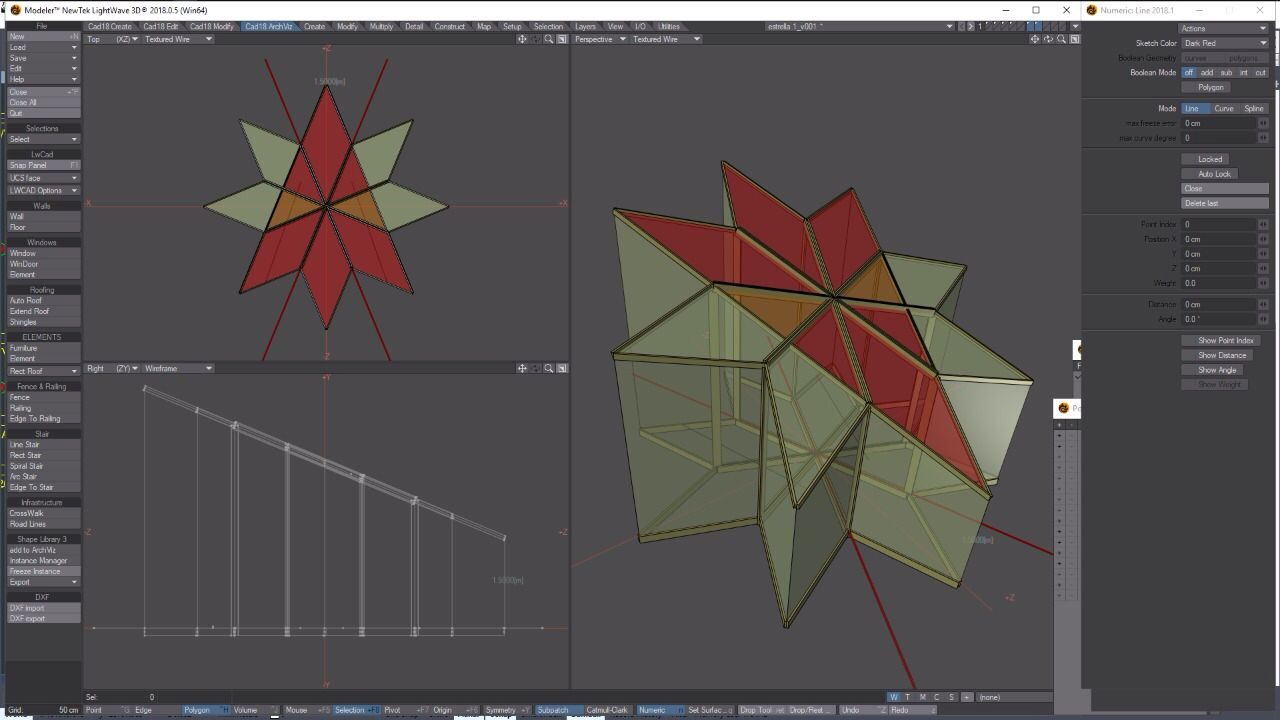Open the Perspective view type dropdown

click(x=601, y=39)
